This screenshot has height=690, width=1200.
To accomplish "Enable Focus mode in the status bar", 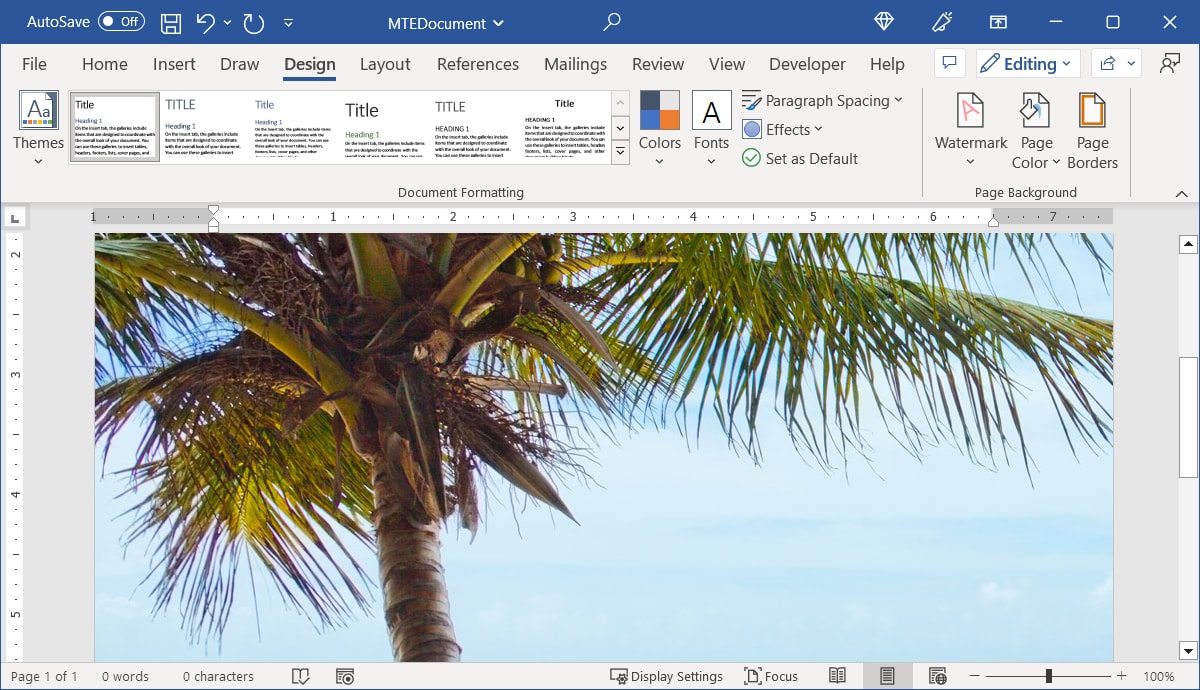I will 770,676.
